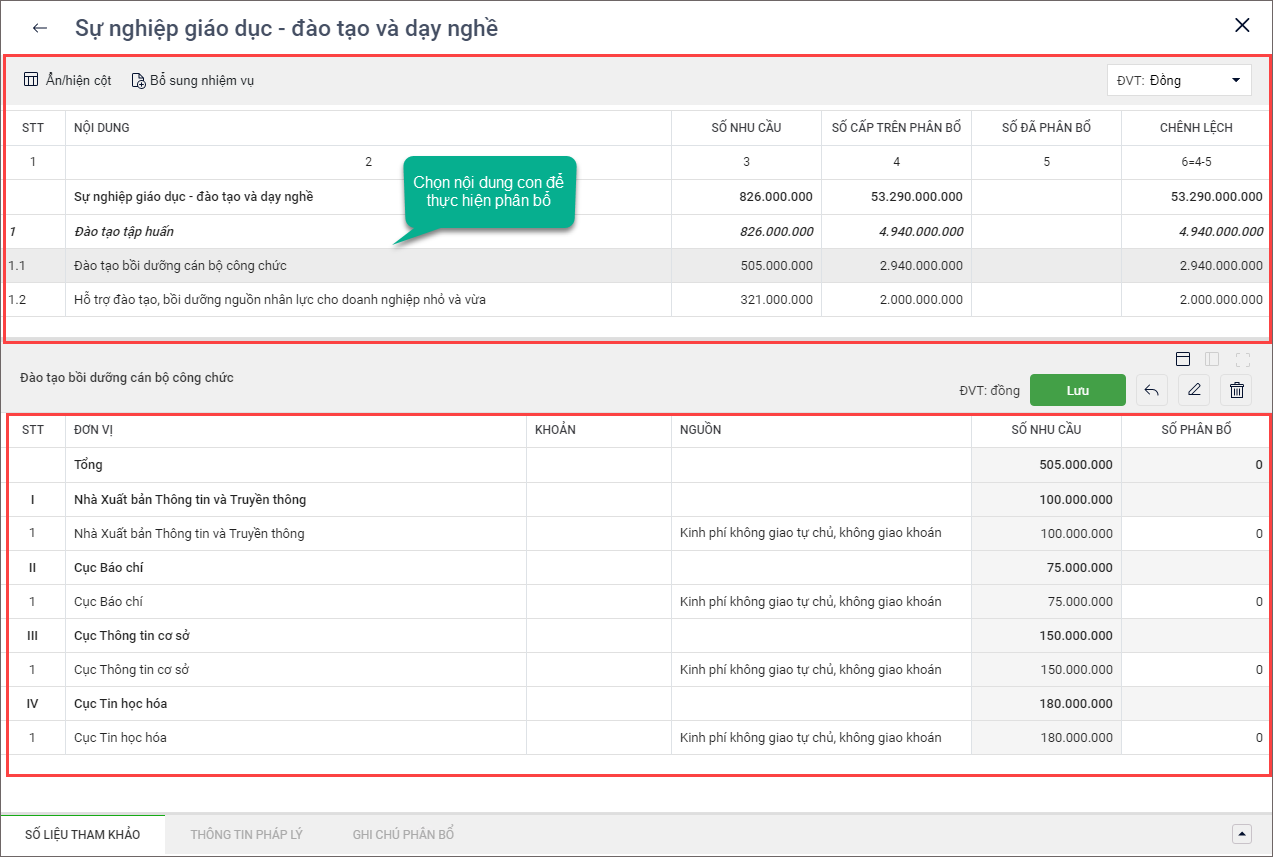Open the ĐVT: Đồng unit dropdown
Image resolution: width=1273 pixels, height=857 pixels.
pyautogui.click(x=1179, y=80)
